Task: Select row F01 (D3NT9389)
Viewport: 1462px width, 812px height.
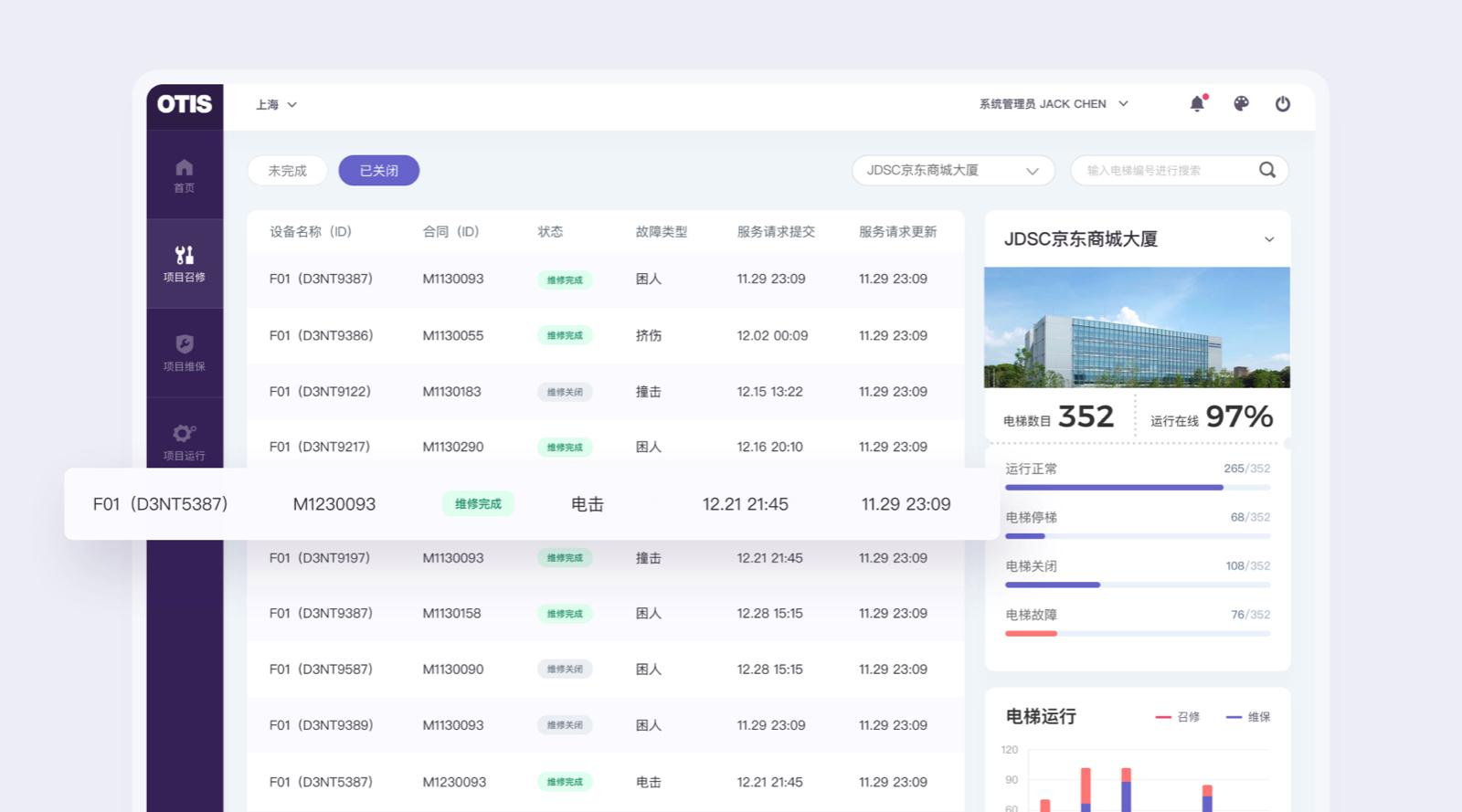Action: click(x=606, y=725)
